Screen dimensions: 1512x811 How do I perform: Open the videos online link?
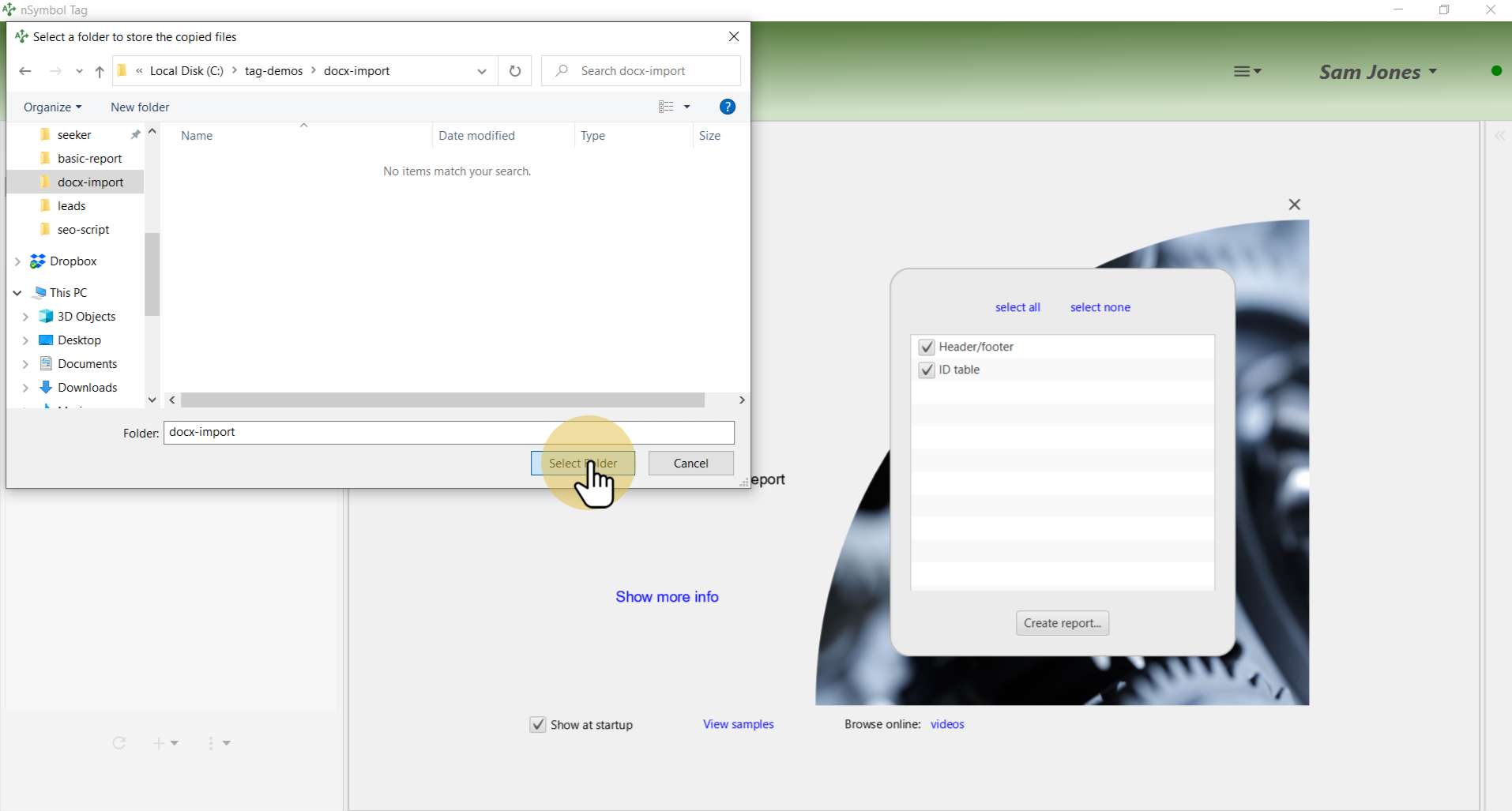pyautogui.click(x=947, y=724)
